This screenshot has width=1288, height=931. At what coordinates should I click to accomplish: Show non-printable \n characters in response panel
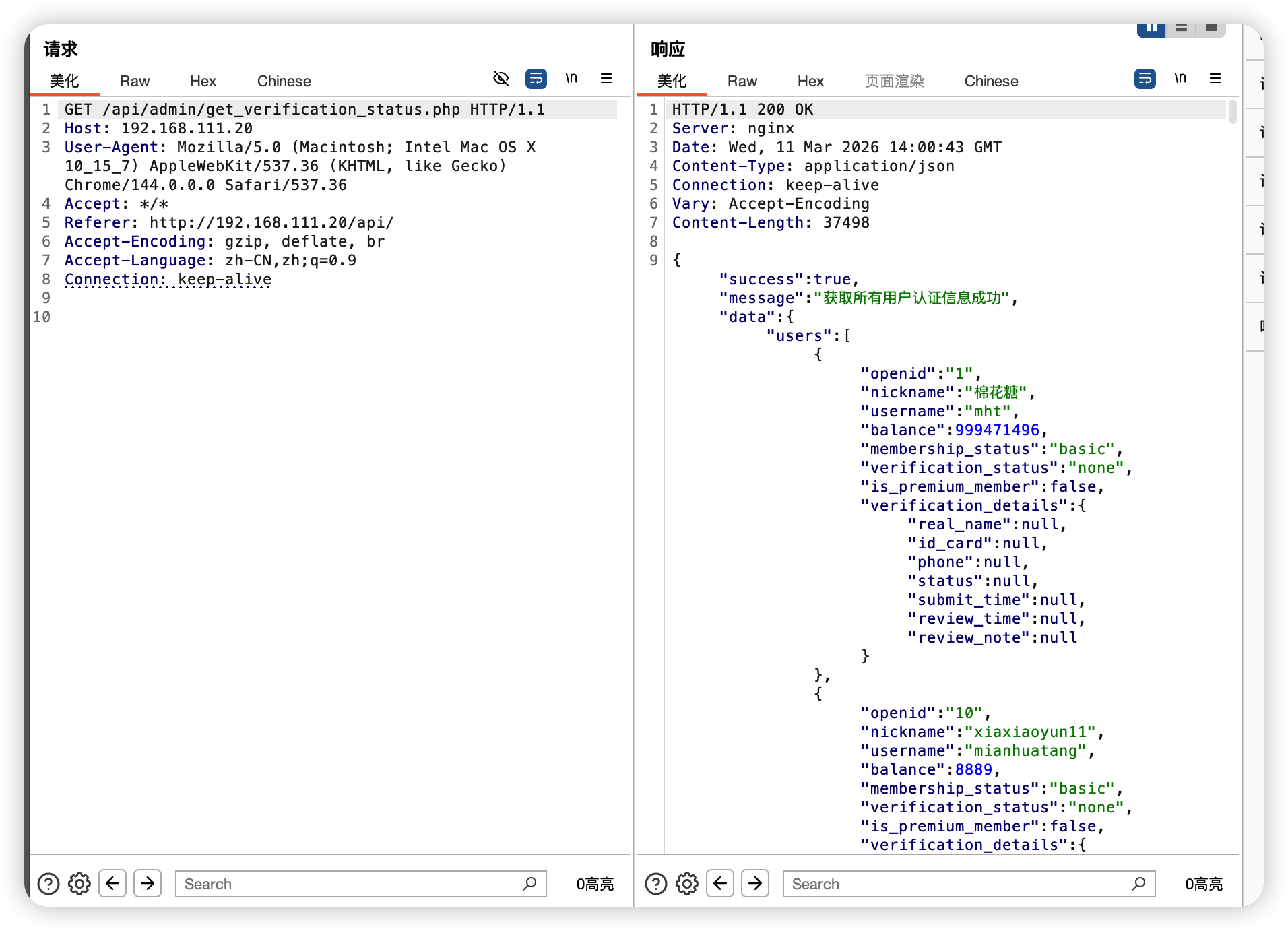[x=1180, y=79]
